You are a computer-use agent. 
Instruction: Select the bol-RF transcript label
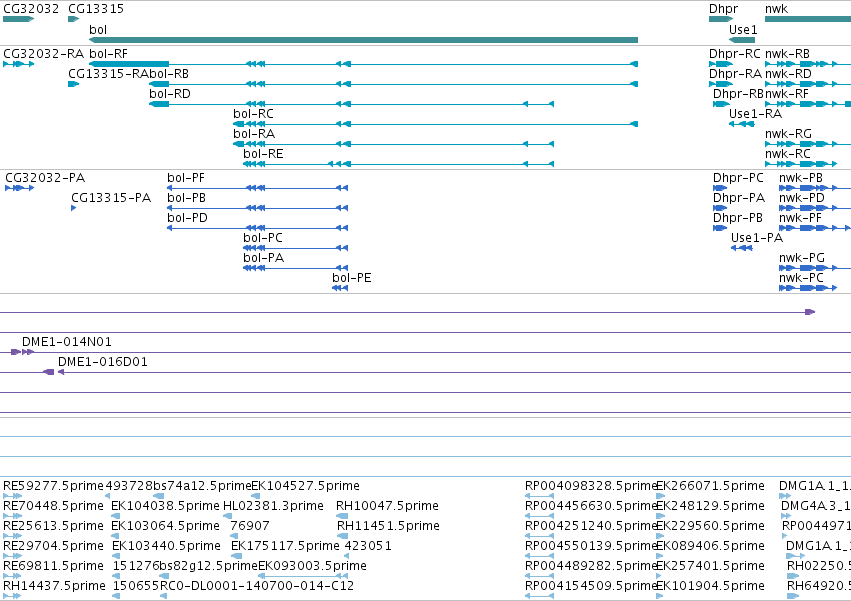pos(109,54)
